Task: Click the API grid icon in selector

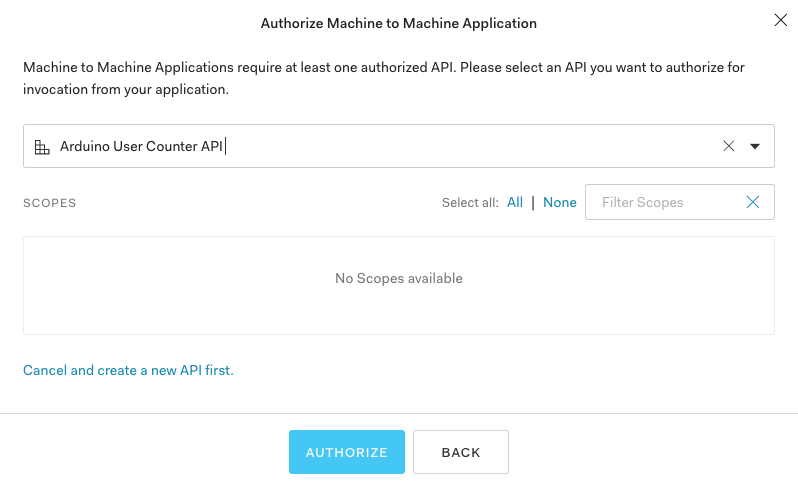Action: point(42,147)
